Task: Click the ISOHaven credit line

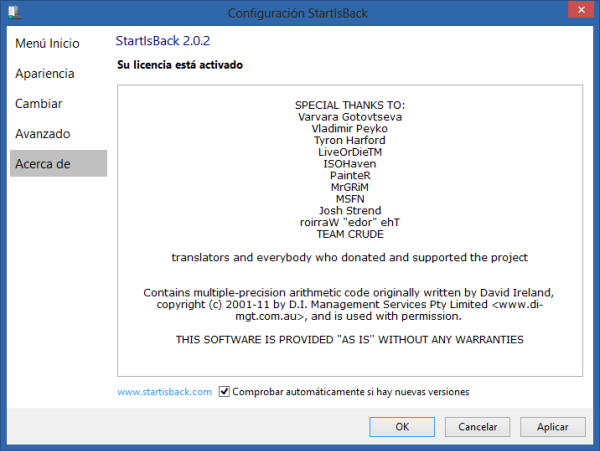Action: pos(350,164)
